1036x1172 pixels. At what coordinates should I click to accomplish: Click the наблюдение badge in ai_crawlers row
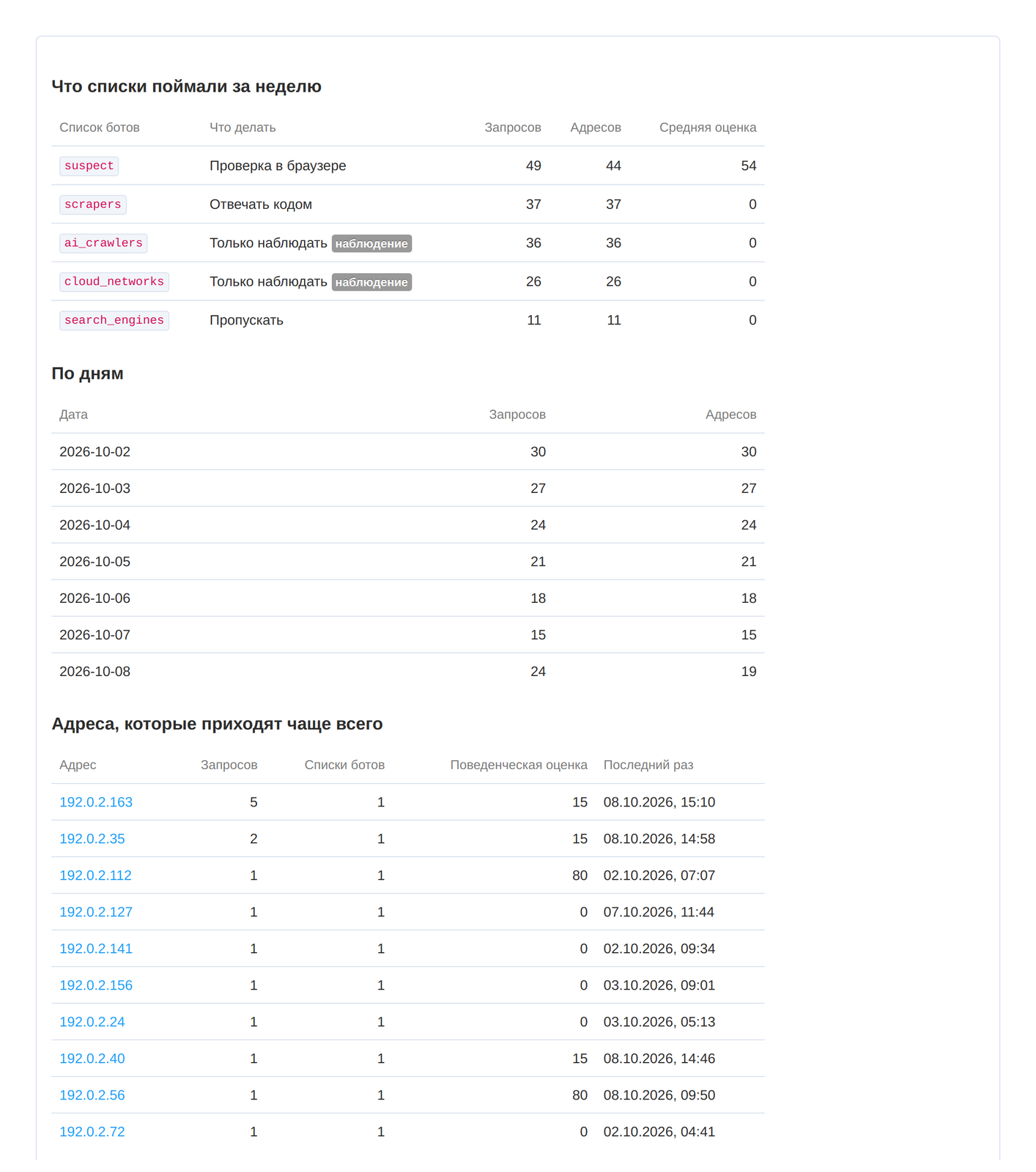[371, 243]
